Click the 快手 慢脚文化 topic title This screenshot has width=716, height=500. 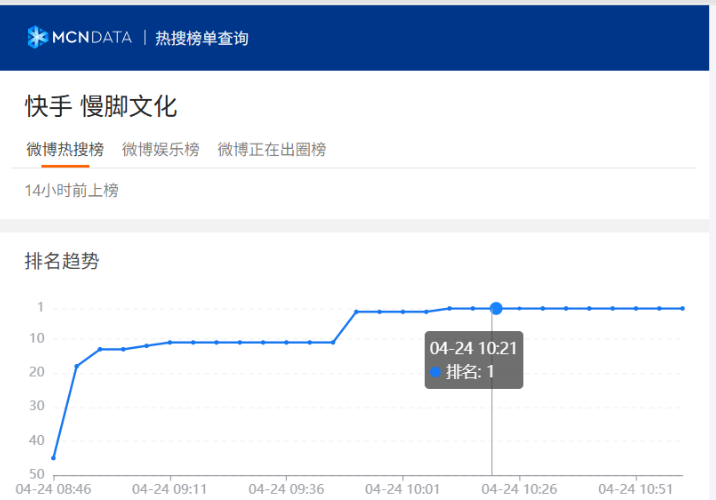point(101,107)
